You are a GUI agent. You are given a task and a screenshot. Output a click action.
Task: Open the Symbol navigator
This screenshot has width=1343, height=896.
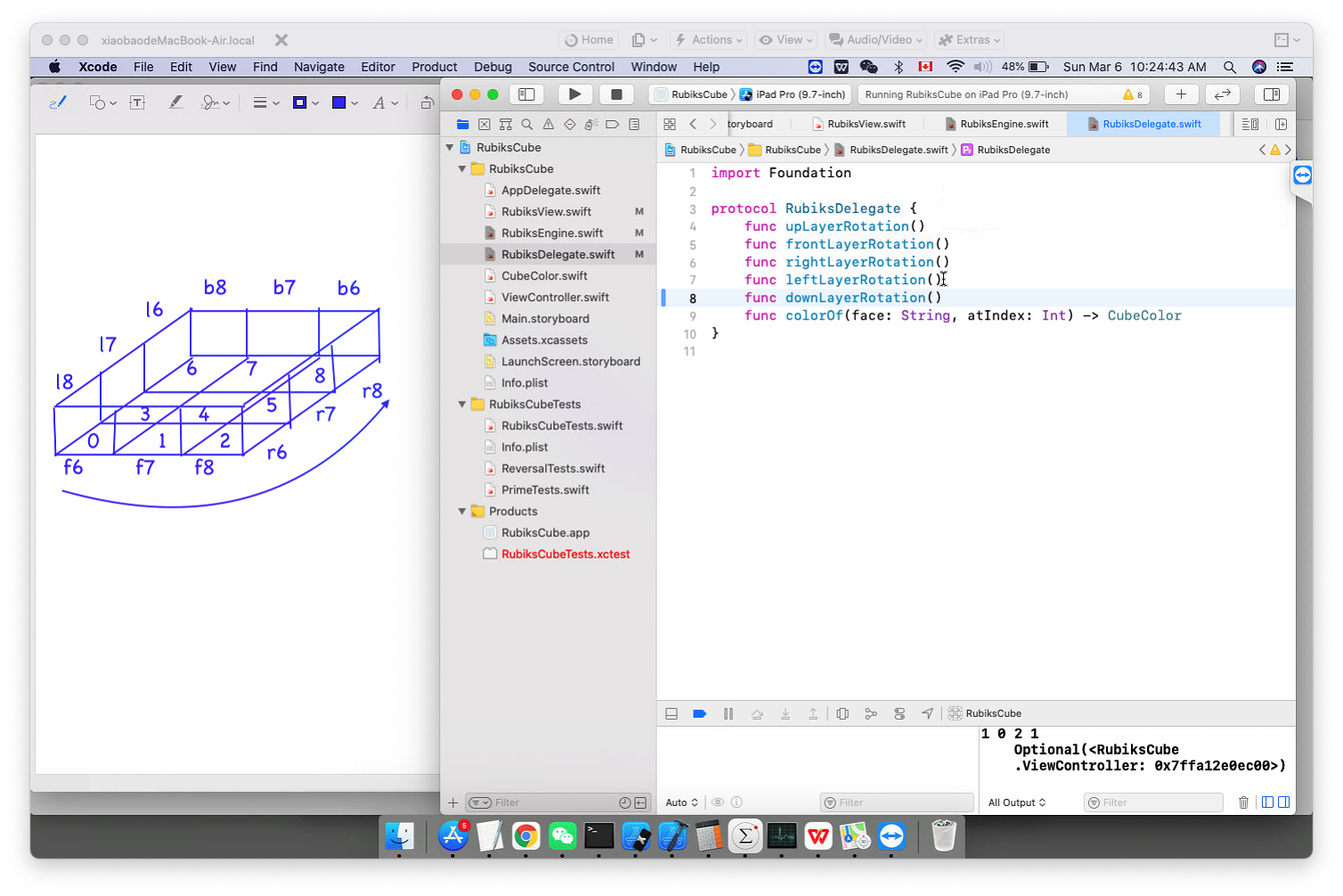[505, 125]
